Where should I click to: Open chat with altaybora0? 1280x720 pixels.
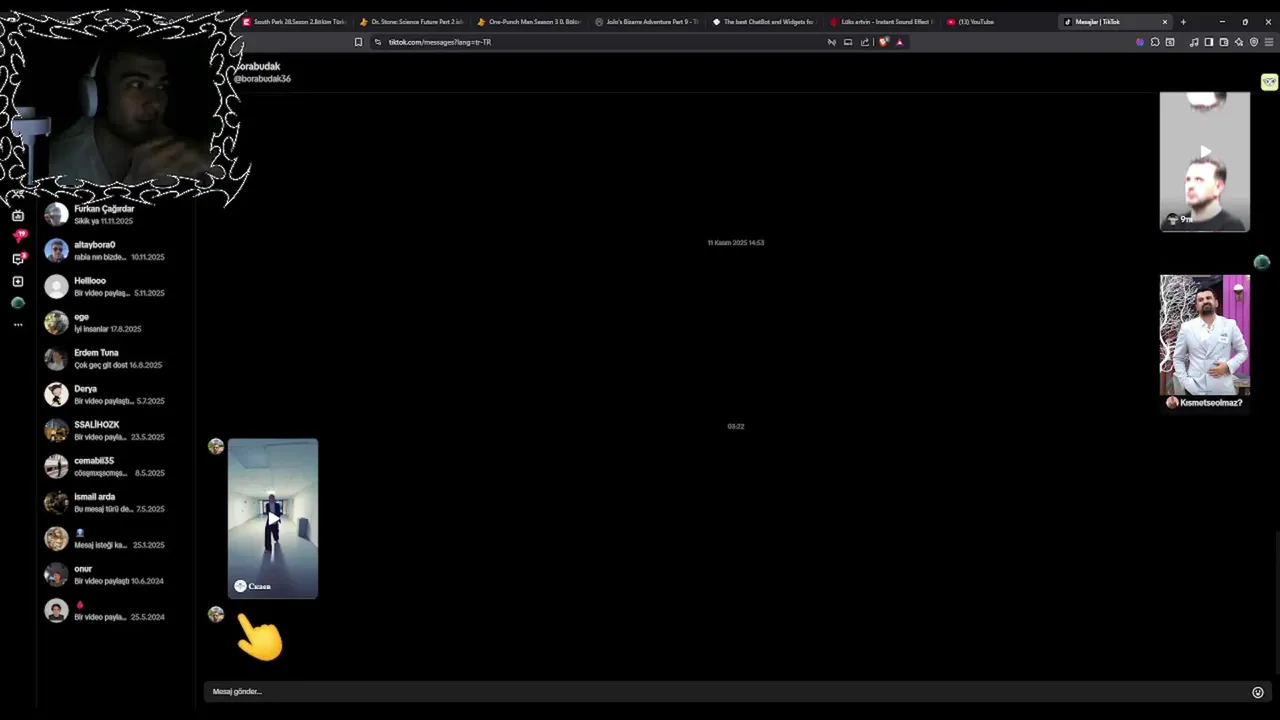115,250
